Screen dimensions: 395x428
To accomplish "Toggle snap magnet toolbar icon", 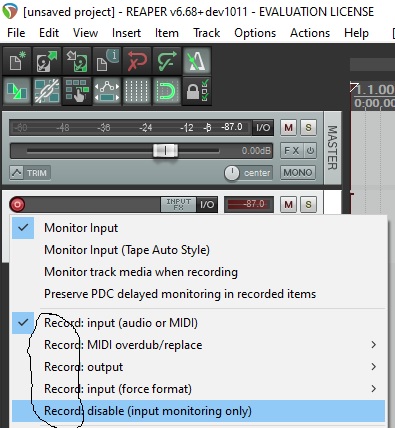I will click(x=167, y=91).
